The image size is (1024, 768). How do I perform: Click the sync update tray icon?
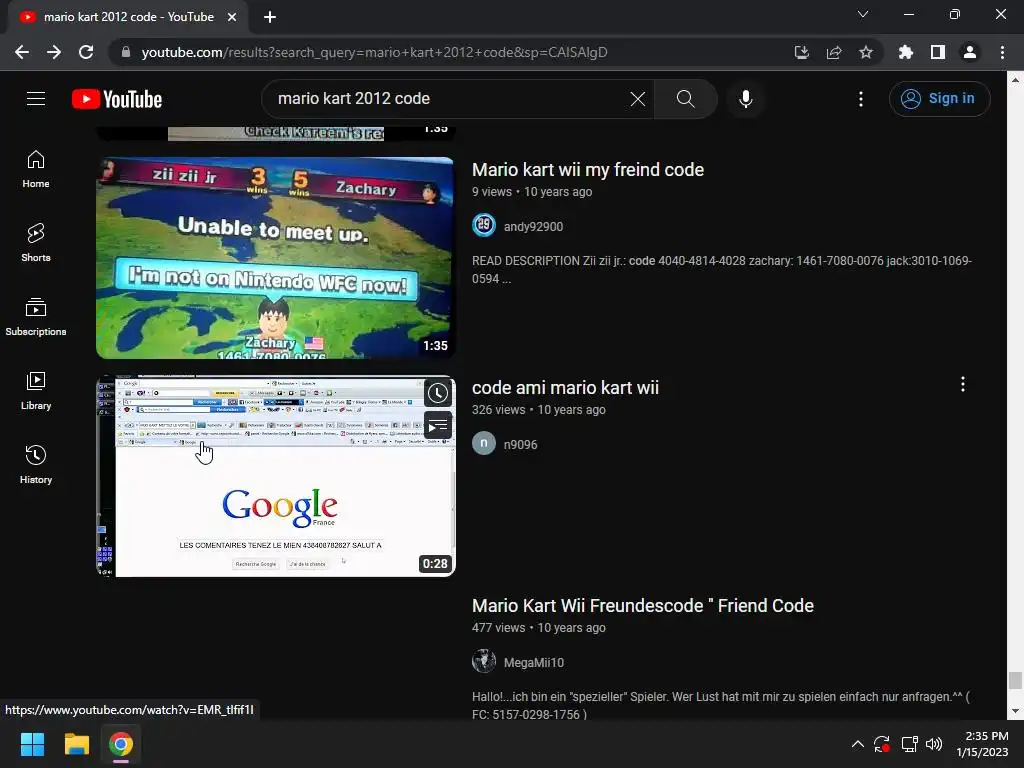click(x=882, y=744)
